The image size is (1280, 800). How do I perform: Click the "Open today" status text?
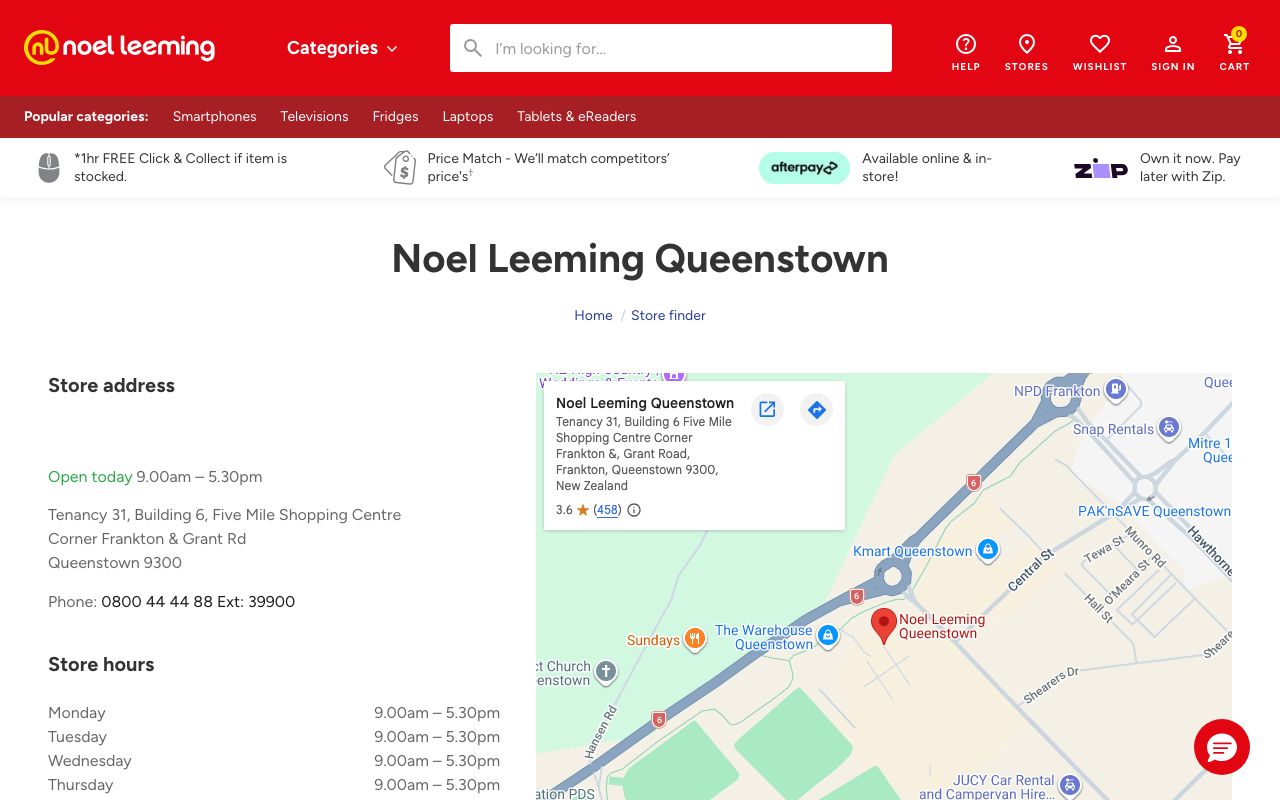(x=90, y=477)
